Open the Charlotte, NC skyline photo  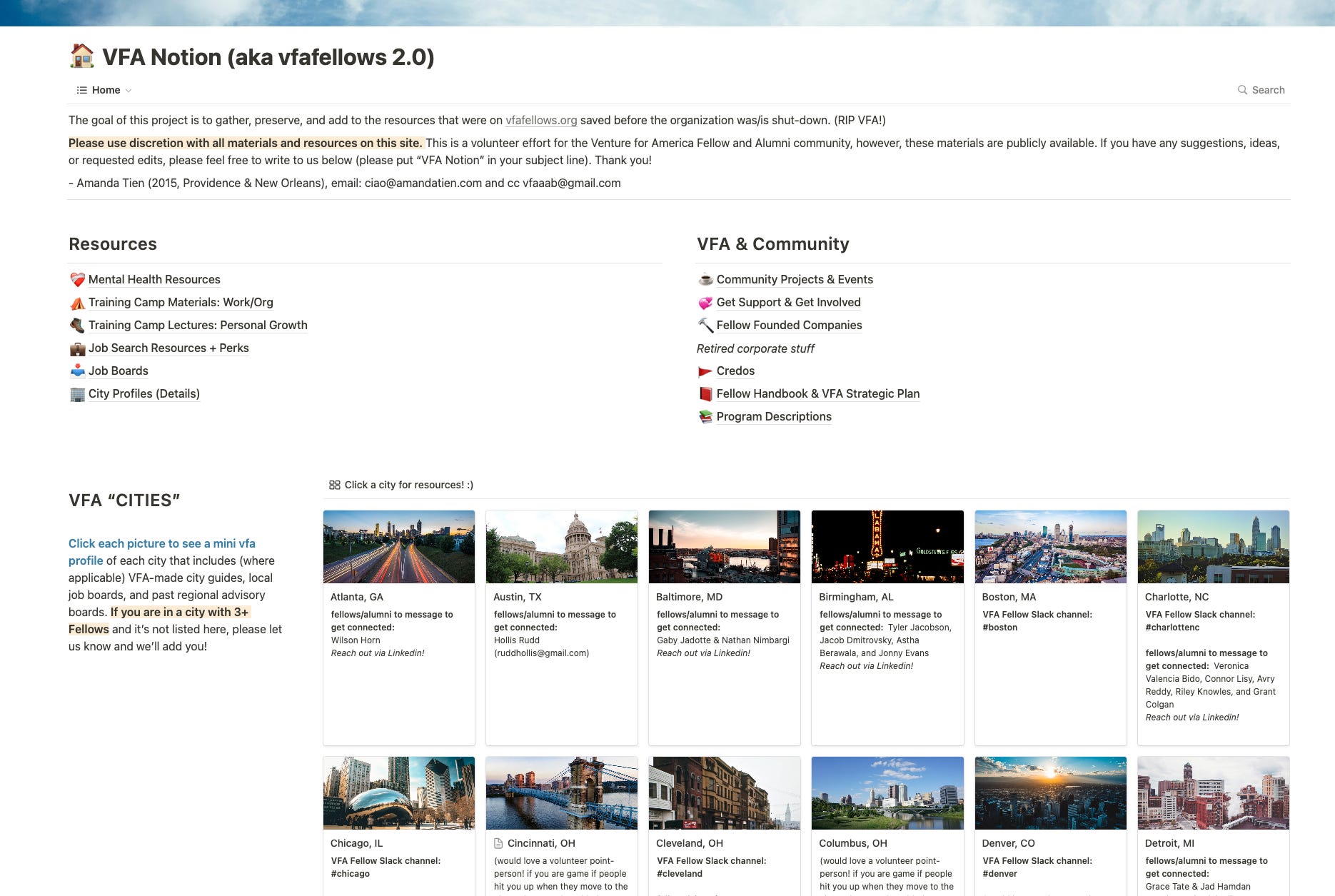pos(1214,547)
